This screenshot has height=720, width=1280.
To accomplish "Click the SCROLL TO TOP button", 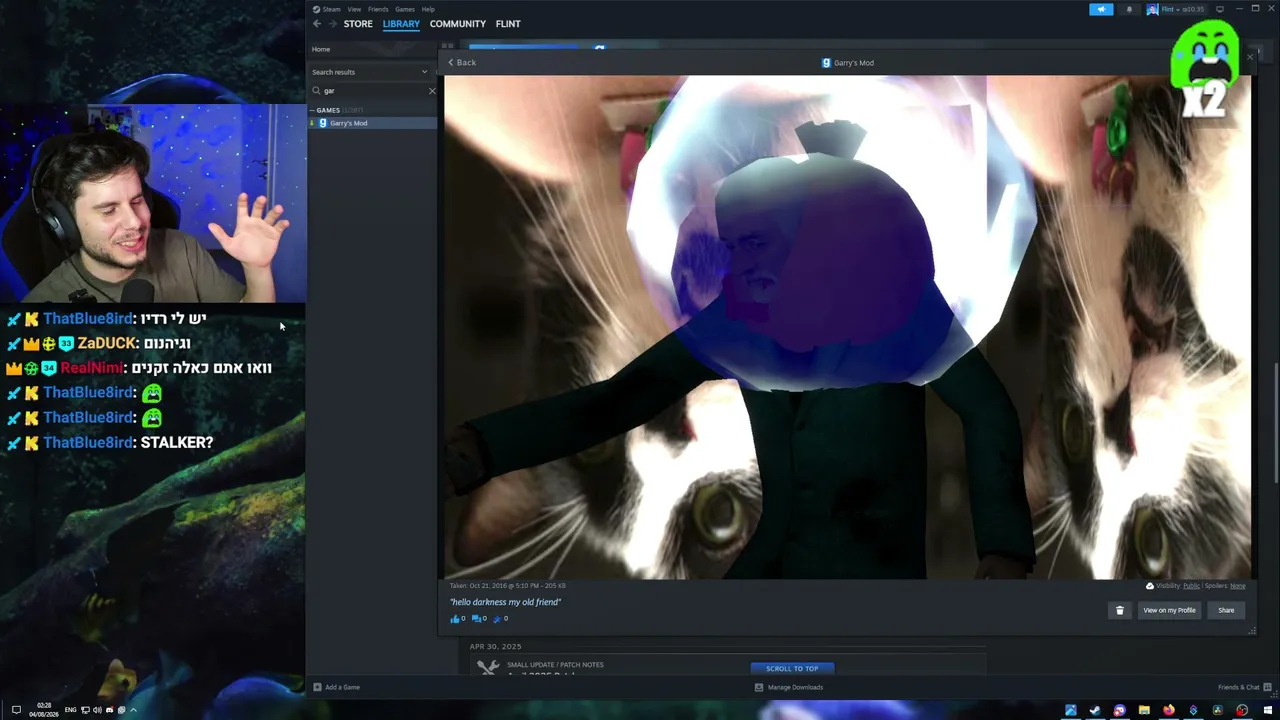I will click(x=792, y=668).
